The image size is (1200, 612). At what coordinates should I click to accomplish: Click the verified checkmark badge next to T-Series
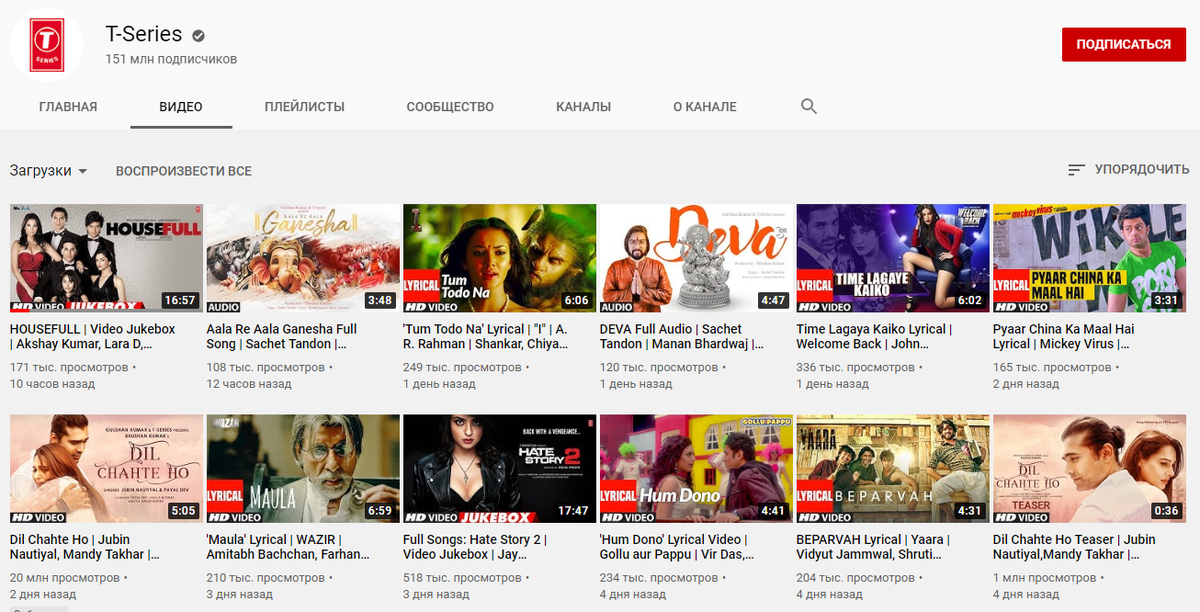pos(198,36)
